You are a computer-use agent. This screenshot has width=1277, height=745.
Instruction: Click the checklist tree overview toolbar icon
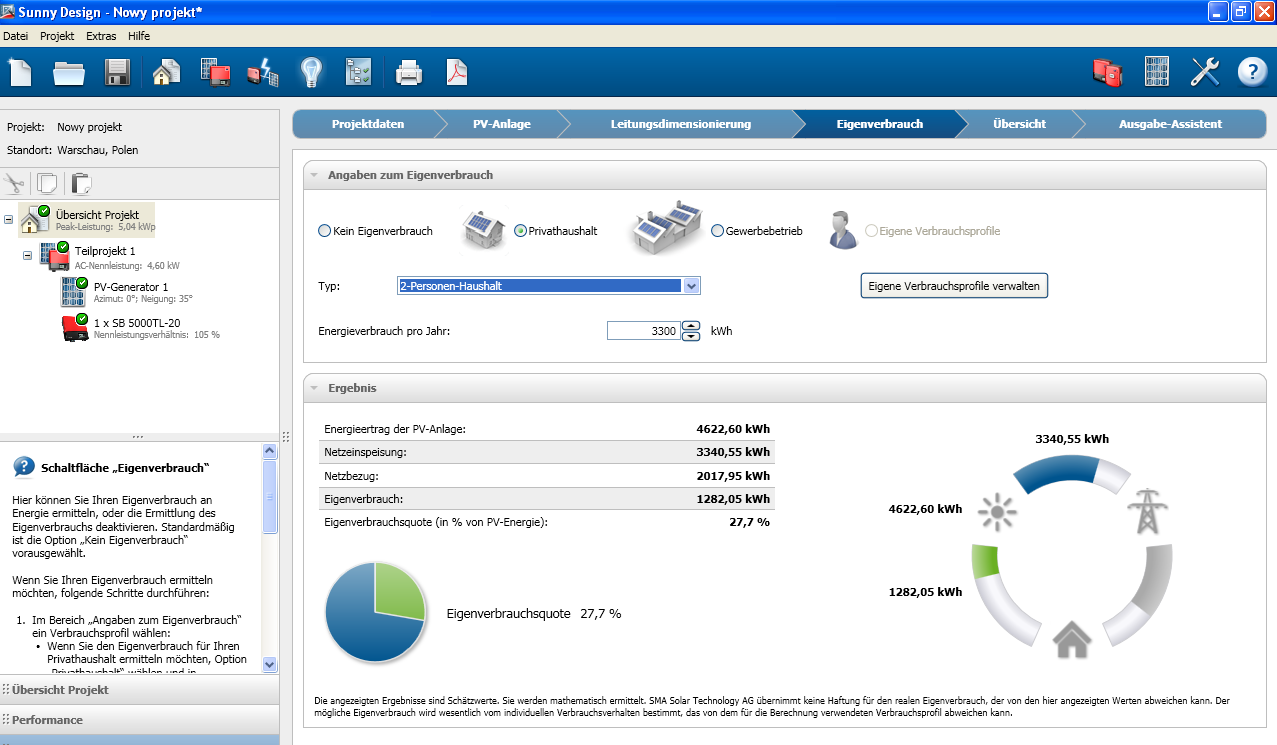click(358, 72)
